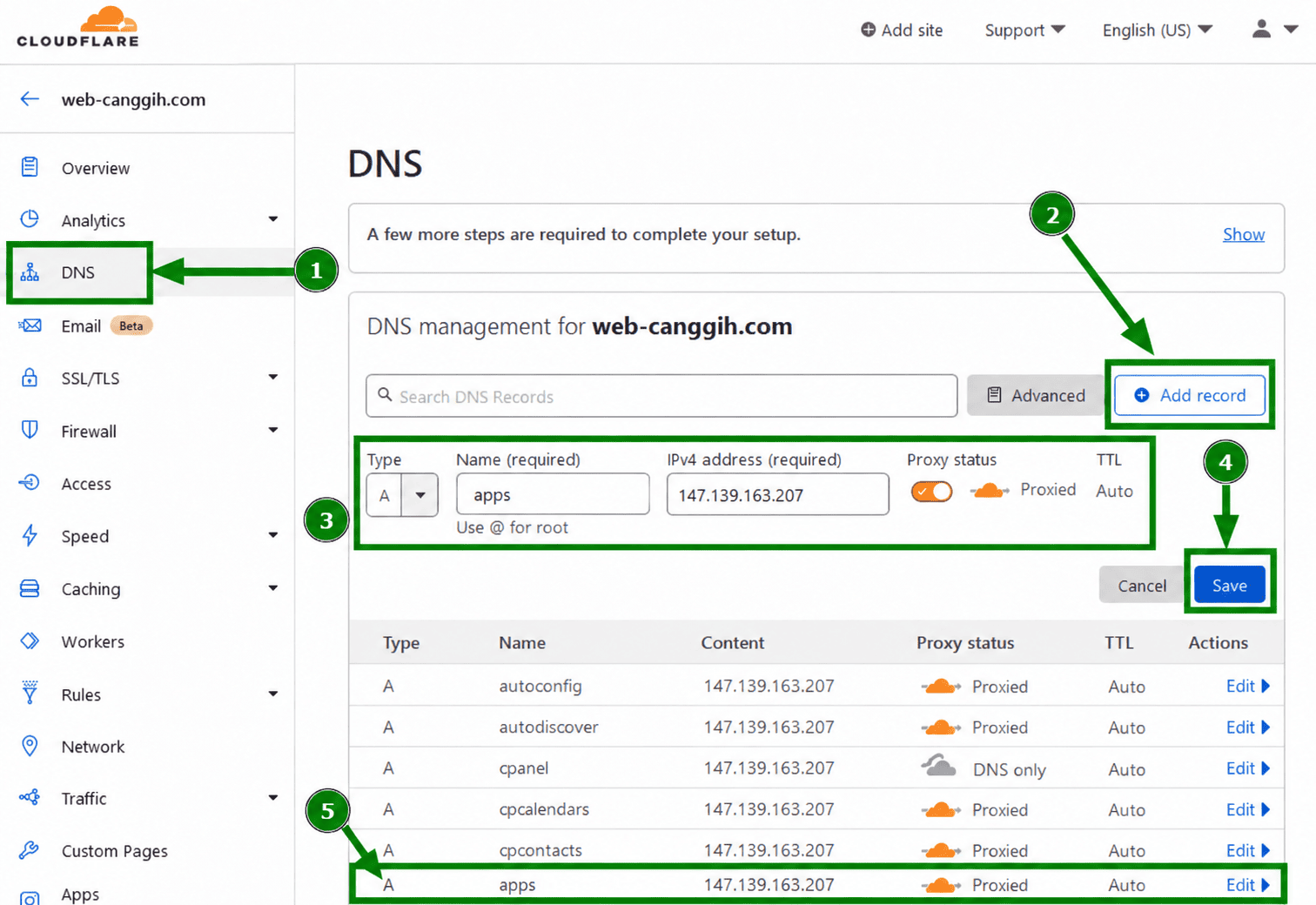Viewport: 1316px width, 905px height.
Task: Expand the SSL/TLS menu section
Action: click(273, 377)
